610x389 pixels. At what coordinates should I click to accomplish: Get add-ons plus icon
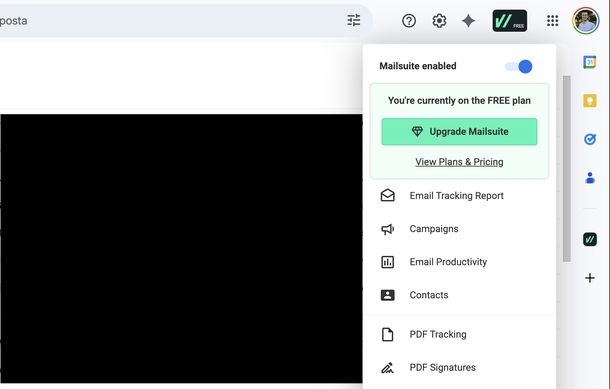590,278
